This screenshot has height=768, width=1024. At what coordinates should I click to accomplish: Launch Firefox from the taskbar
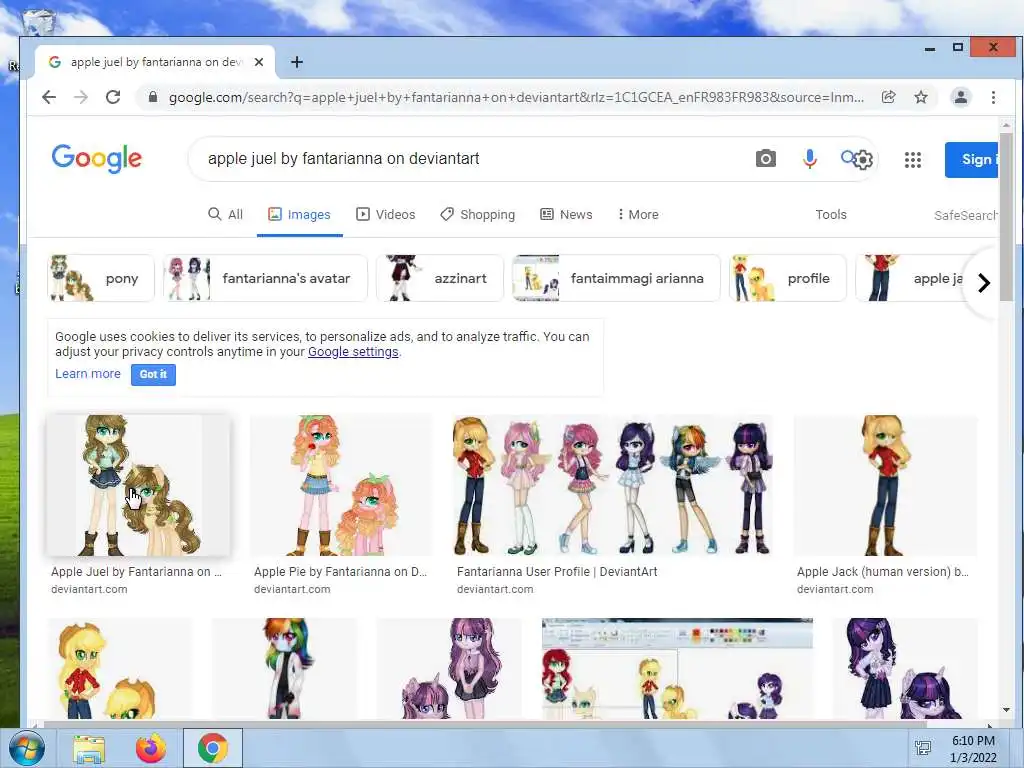click(151, 748)
